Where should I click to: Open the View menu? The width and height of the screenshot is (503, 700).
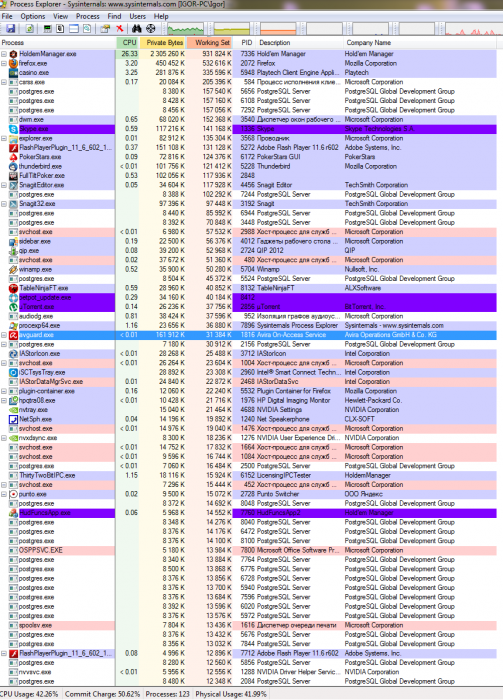click(x=61, y=17)
